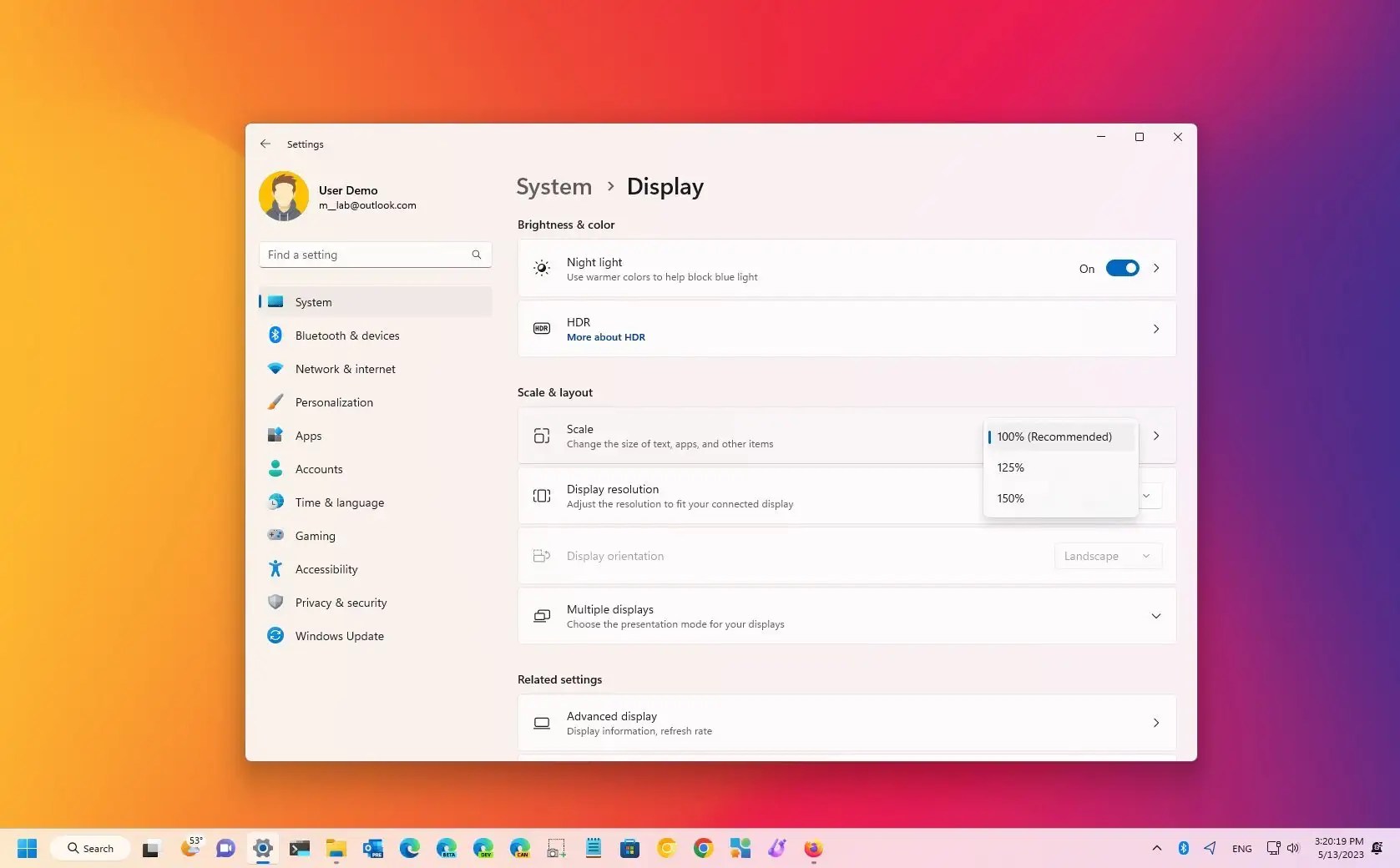Viewport: 1400px width, 868px height.
Task: Open the Night light intensity settings page
Action: click(1156, 268)
